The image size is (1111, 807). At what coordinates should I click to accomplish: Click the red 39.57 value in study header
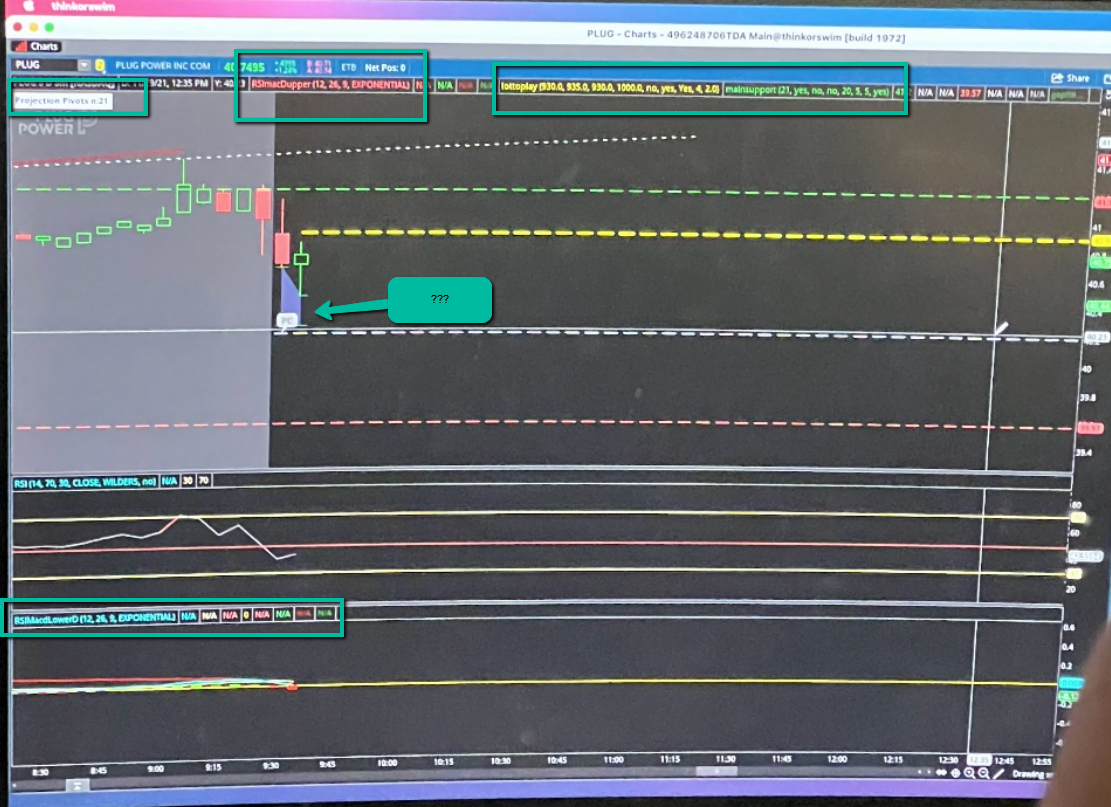pos(970,93)
